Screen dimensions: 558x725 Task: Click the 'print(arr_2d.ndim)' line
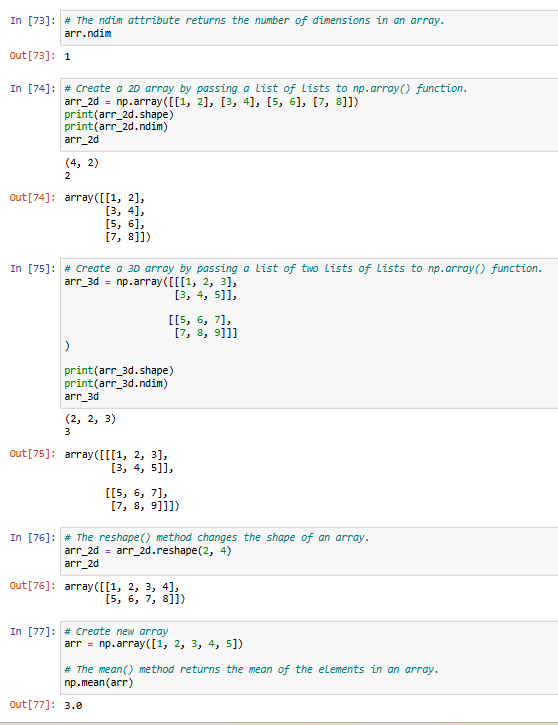(116, 126)
